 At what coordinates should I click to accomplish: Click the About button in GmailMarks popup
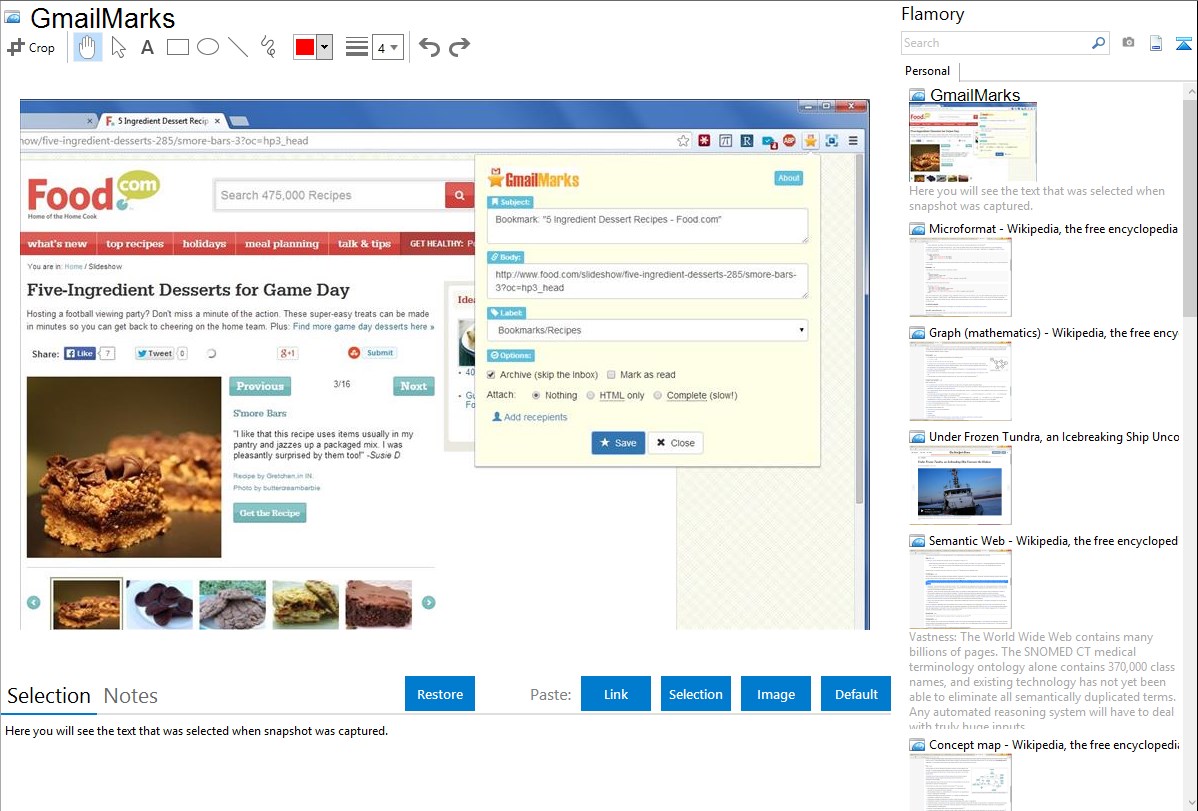[788, 178]
